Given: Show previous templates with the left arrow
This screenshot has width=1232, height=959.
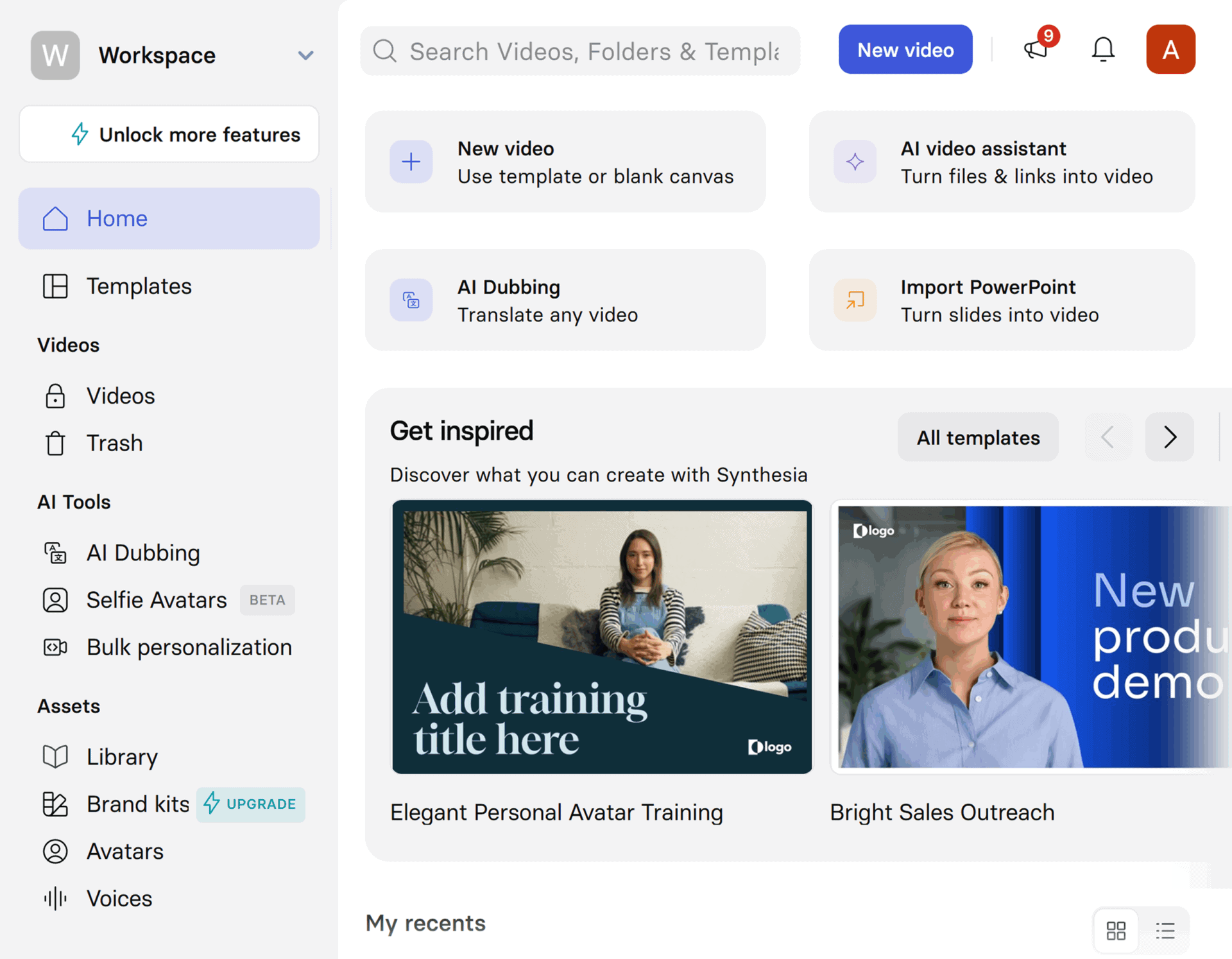Looking at the screenshot, I should (1108, 437).
